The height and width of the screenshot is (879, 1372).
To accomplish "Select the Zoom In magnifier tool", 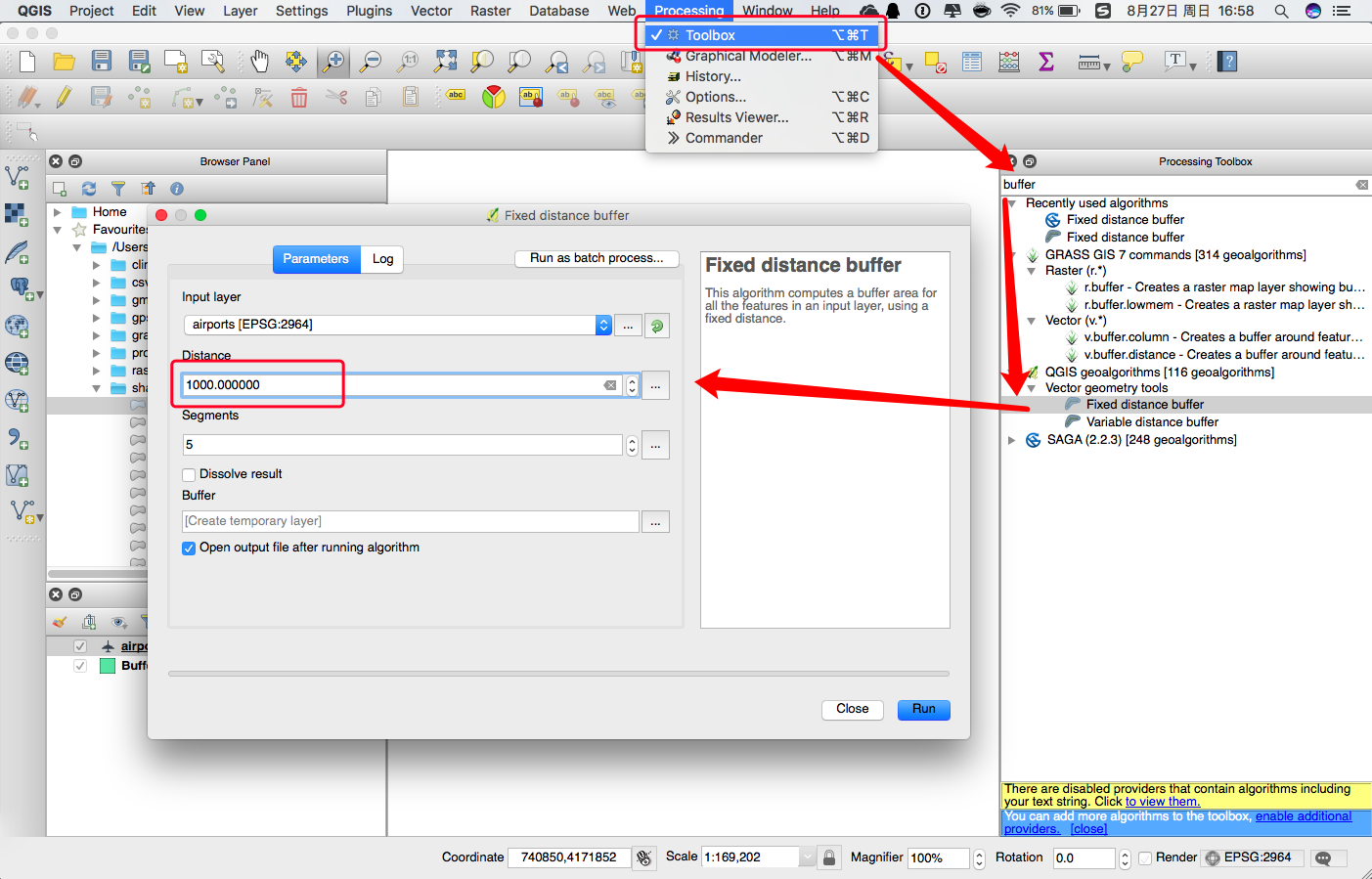I will 333,62.
